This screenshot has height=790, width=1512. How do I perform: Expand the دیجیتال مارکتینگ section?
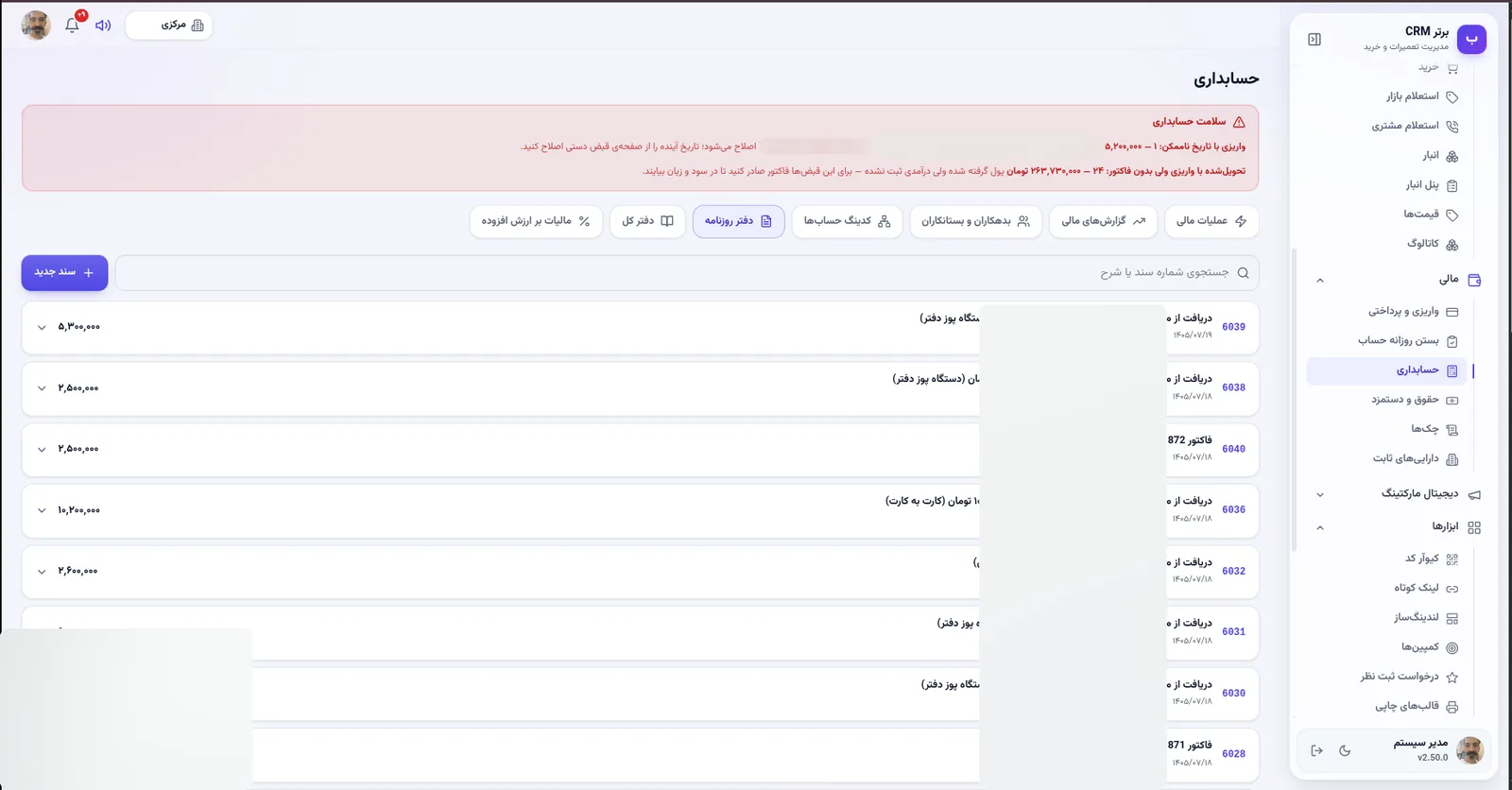click(x=1320, y=494)
